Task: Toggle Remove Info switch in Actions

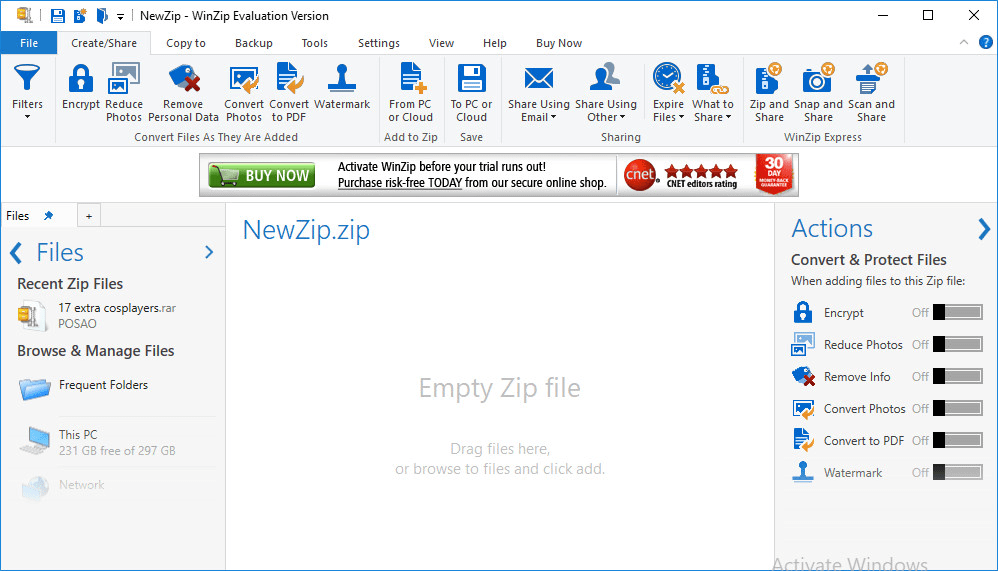Action: pos(957,376)
